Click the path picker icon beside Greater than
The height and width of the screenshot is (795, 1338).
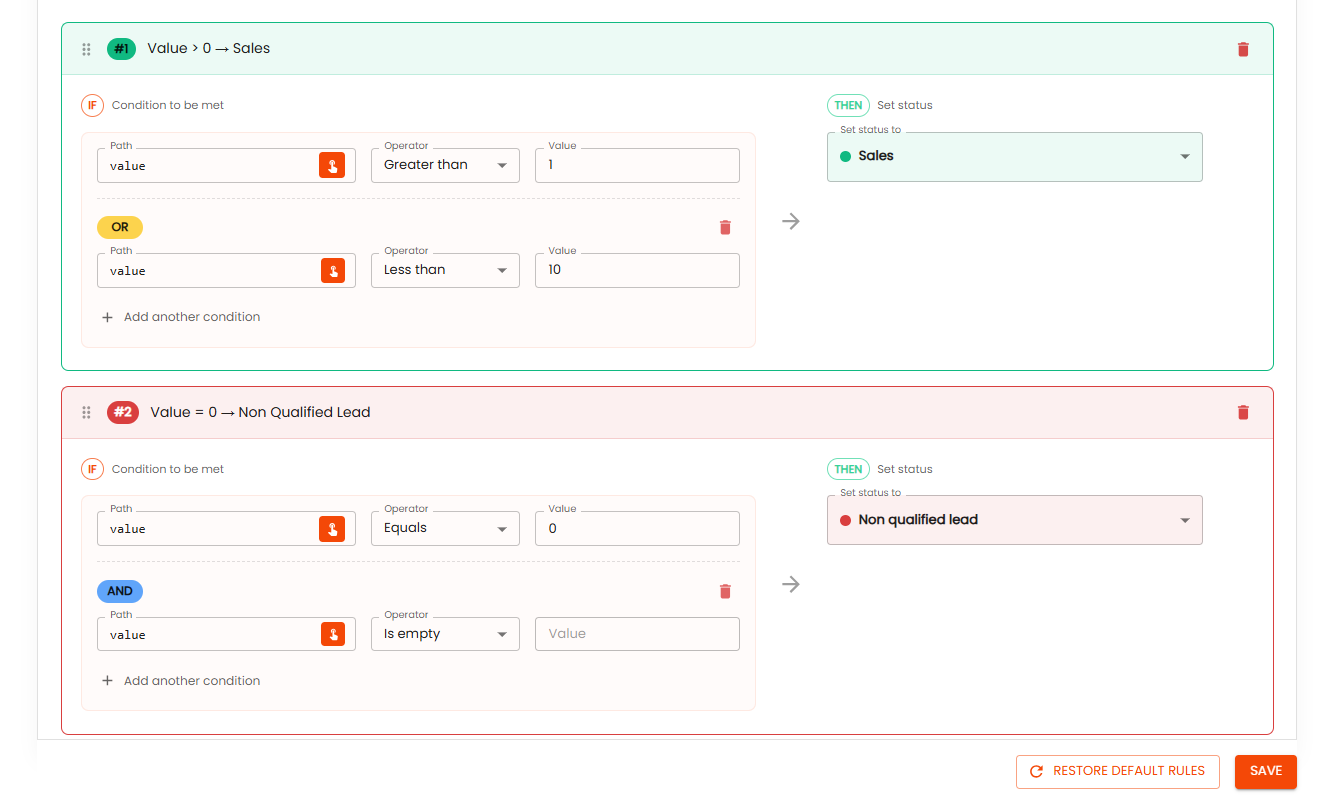coord(332,166)
